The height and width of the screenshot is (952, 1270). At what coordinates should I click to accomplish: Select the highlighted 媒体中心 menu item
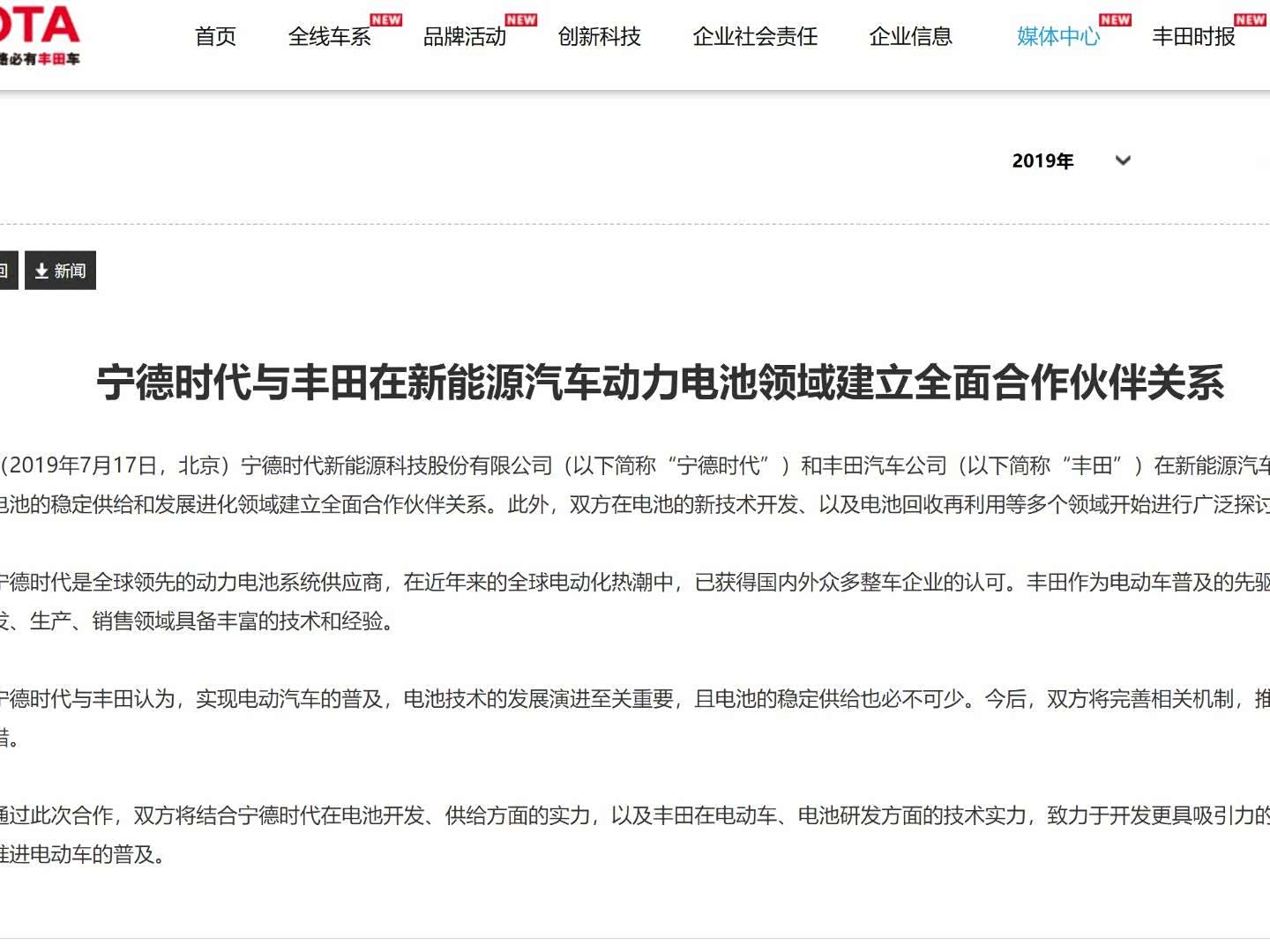[1057, 36]
